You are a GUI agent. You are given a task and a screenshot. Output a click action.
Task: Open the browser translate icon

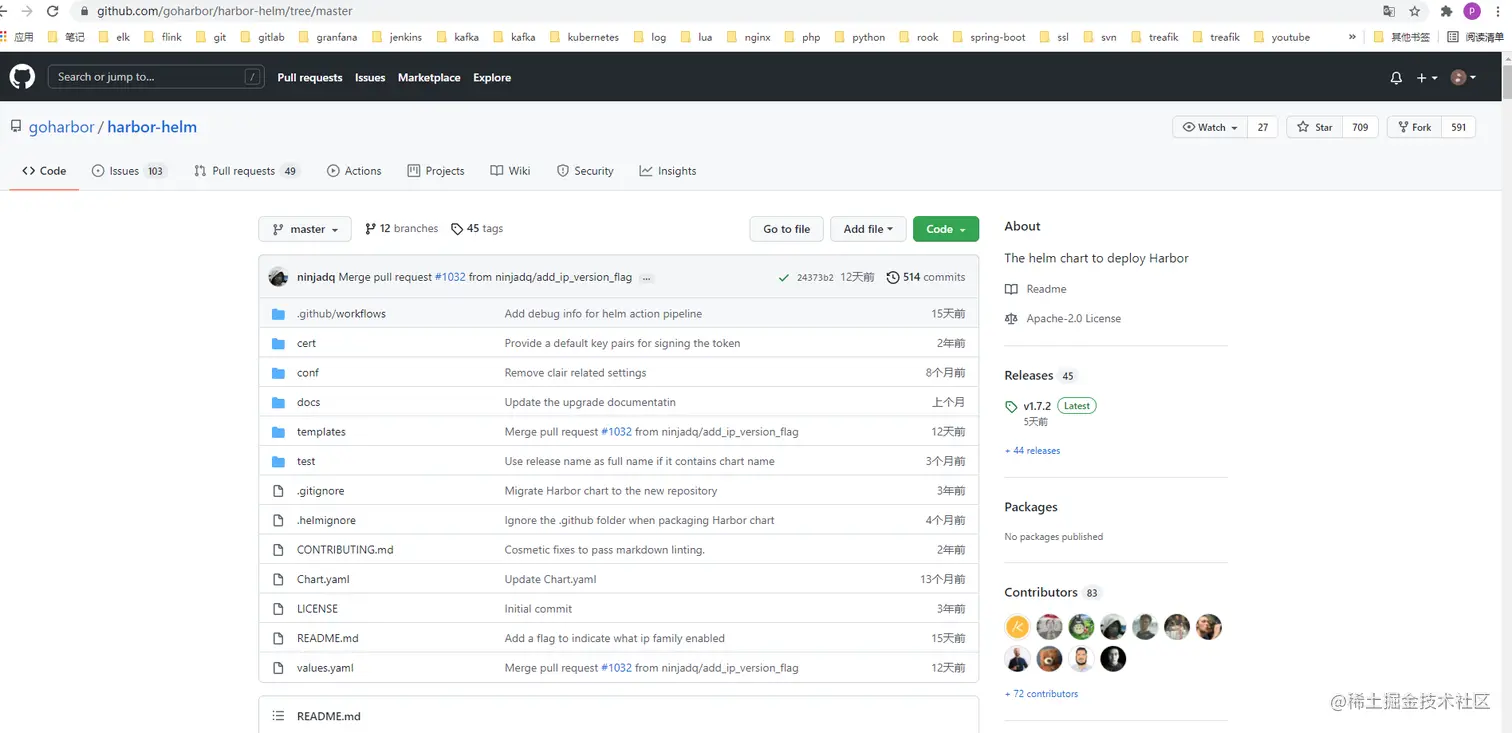pyautogui.click(x=1389, y=11)
